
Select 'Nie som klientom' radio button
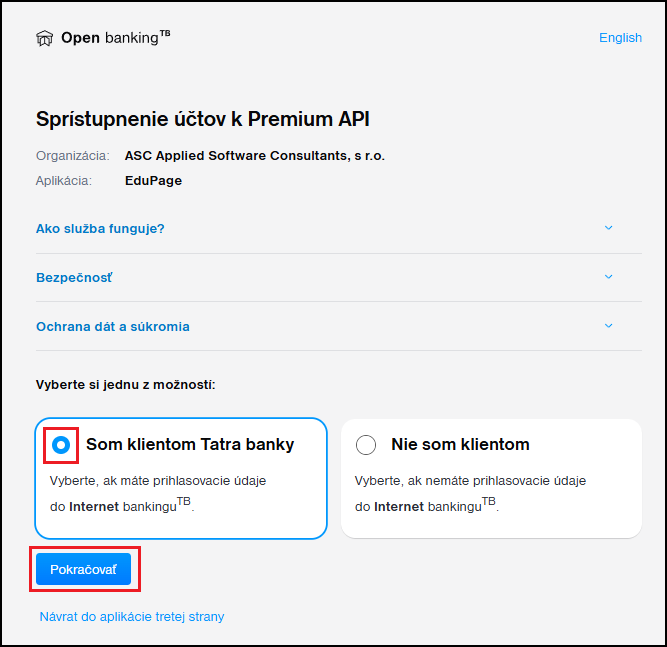coord(366,445)
